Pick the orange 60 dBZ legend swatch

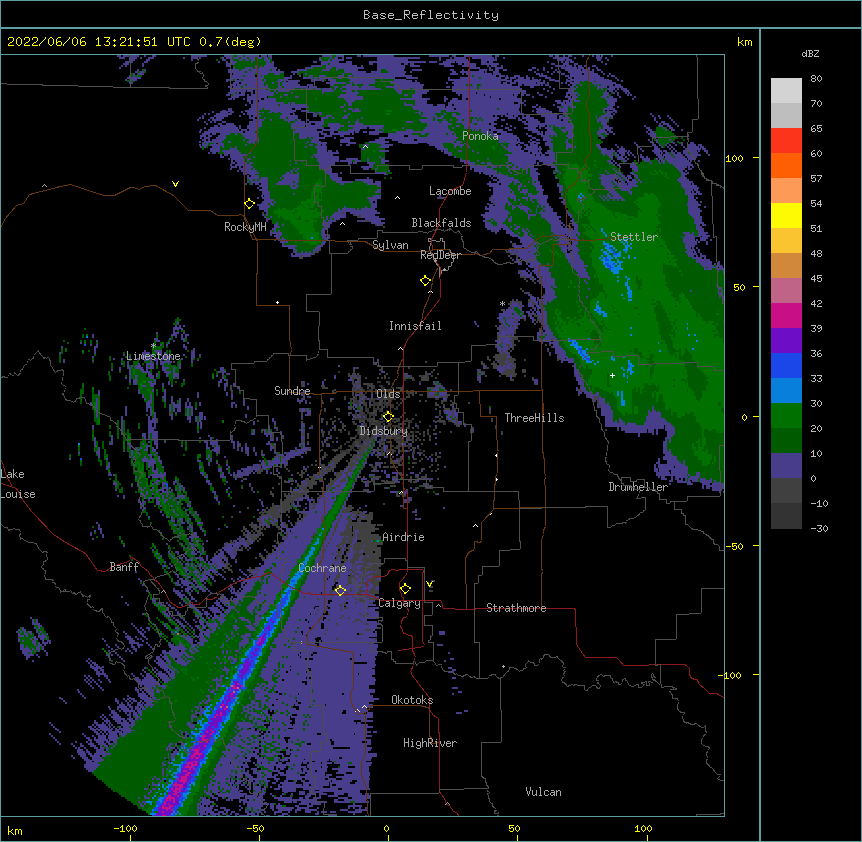pos(786,165)
